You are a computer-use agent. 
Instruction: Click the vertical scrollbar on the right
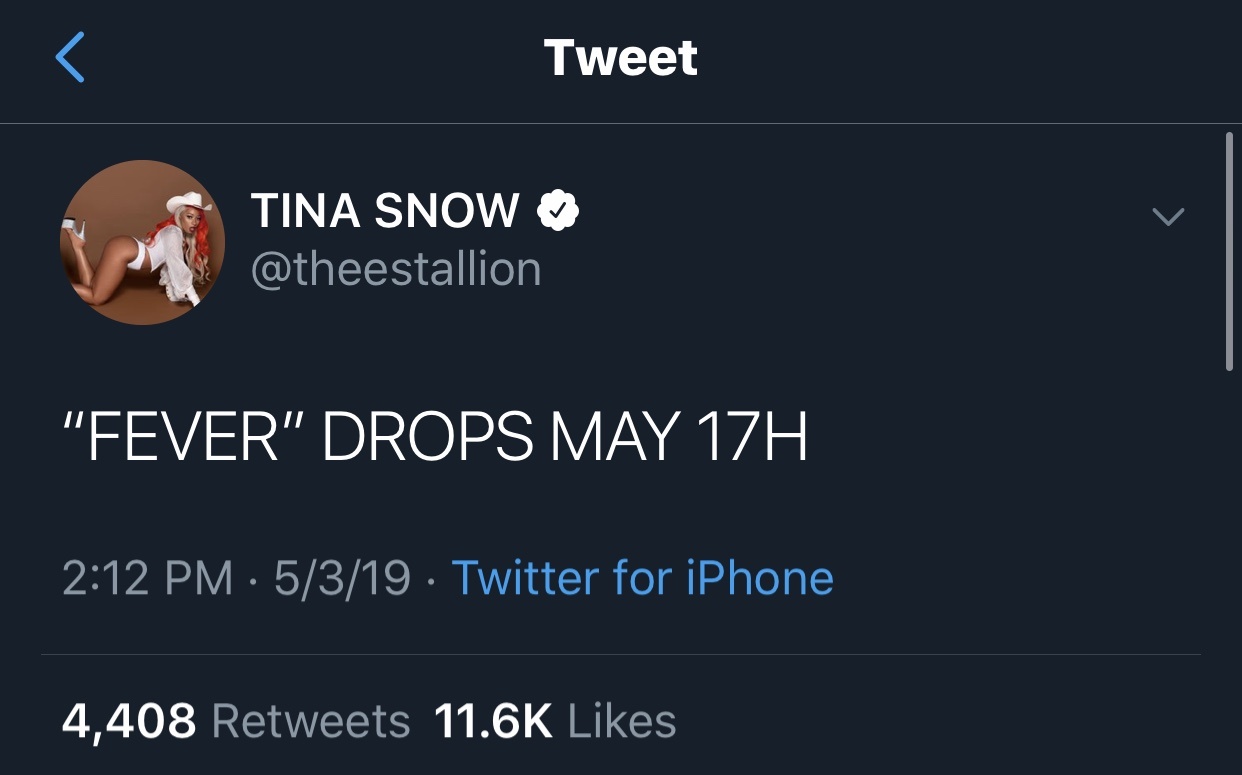(1229, 250)
